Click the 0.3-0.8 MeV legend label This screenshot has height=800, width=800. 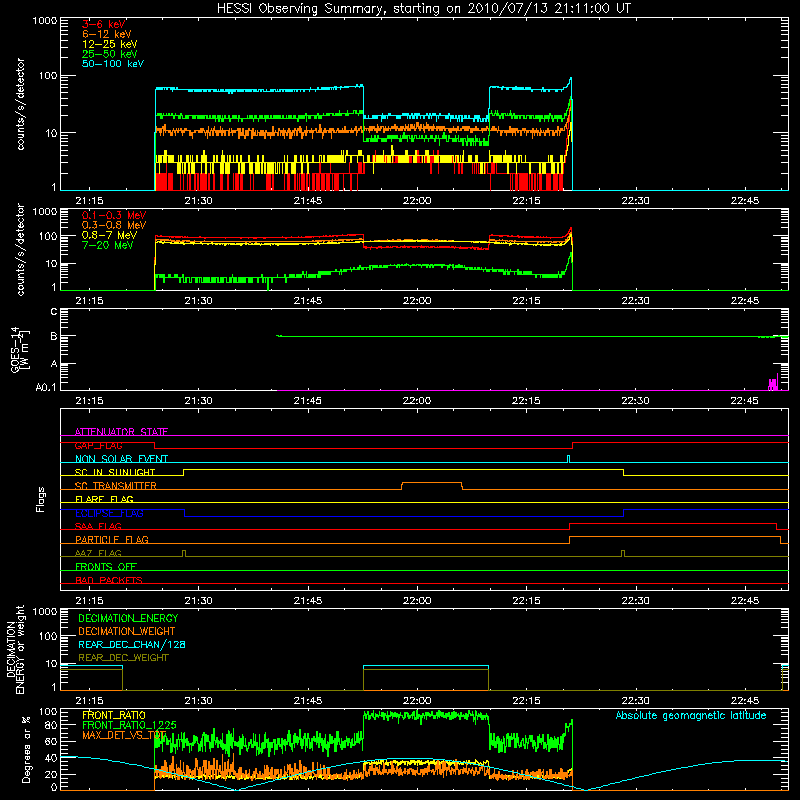point(114,226)
